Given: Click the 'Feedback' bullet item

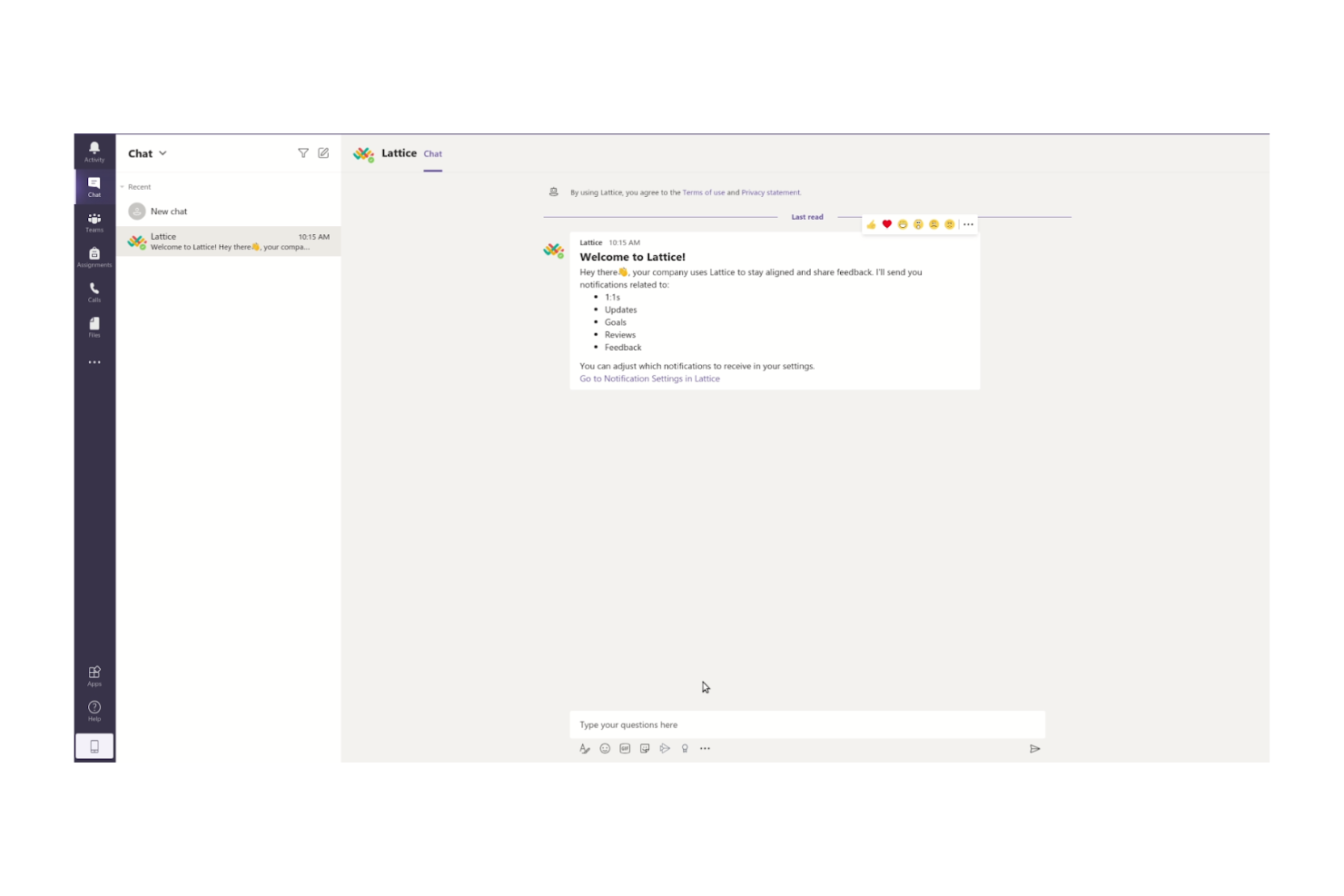Looking at the screenshot, I should click(x=623, y=348).
